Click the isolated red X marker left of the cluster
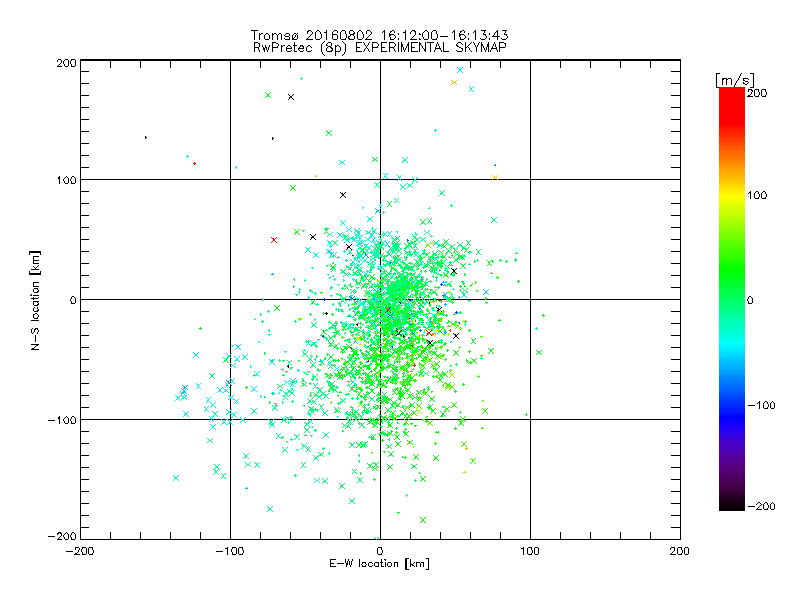This screenshot has height=600, width=800. (x=274, y=240)
